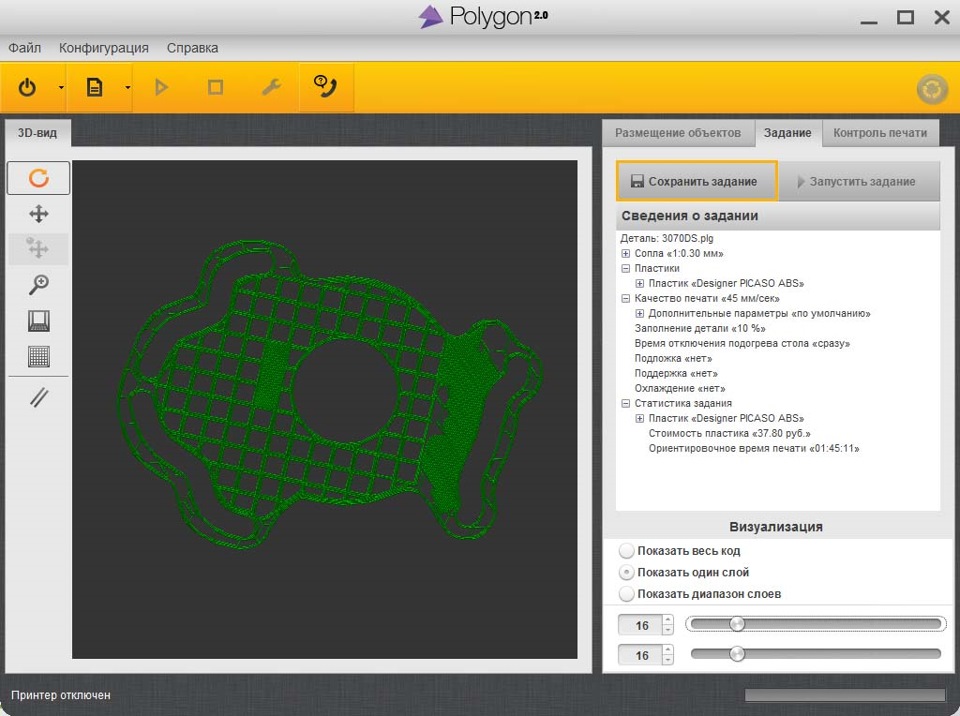Viewport: 960px width, 716px height.
Task: Collapse Качество печати «45 мм/сек» node
Action: (625, 298)
